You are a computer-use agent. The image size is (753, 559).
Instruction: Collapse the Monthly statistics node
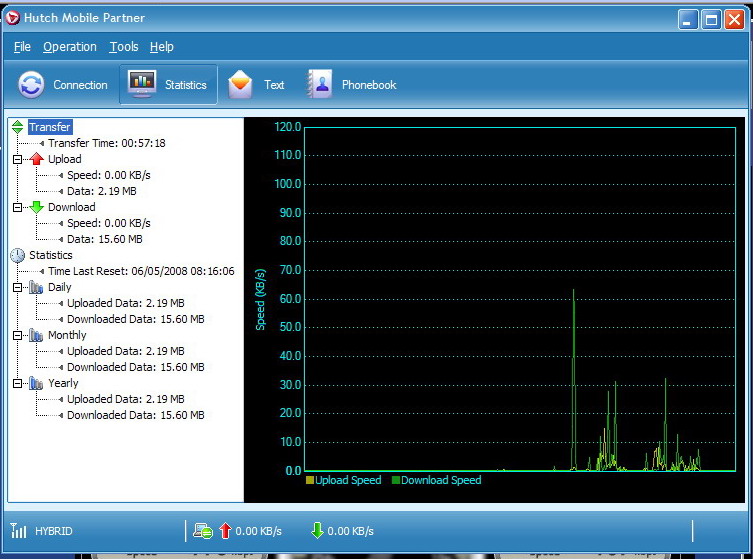coord(17,335)
